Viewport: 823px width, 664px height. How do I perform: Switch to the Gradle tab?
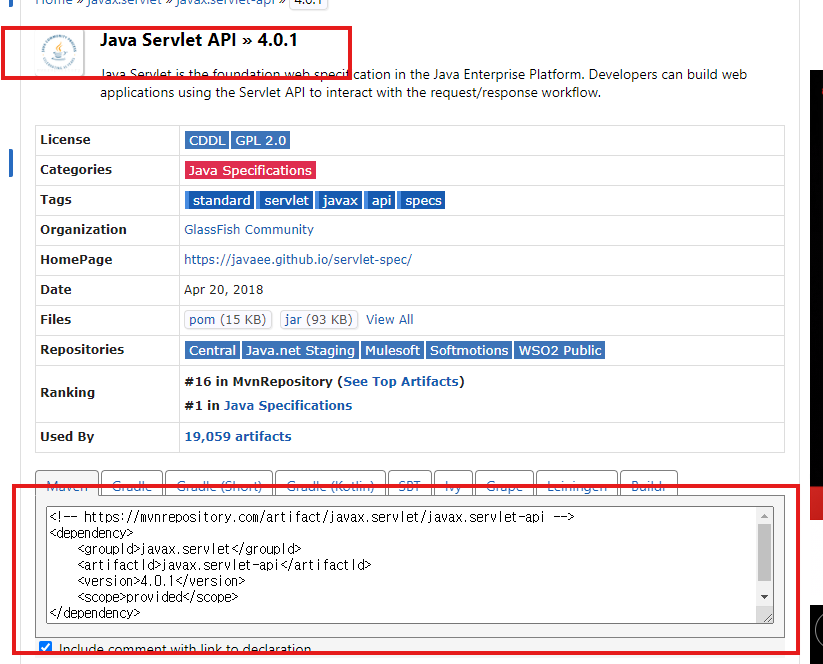coord(132,483)
